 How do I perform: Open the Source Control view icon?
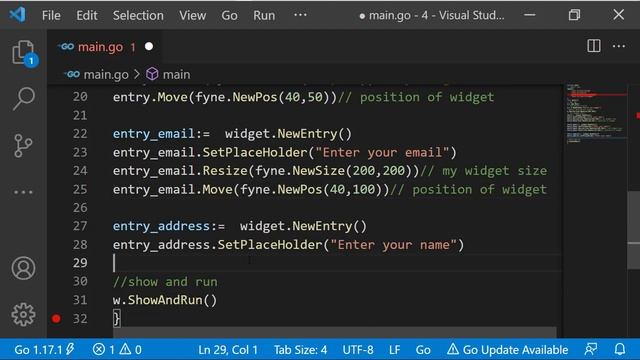point(23,146)
